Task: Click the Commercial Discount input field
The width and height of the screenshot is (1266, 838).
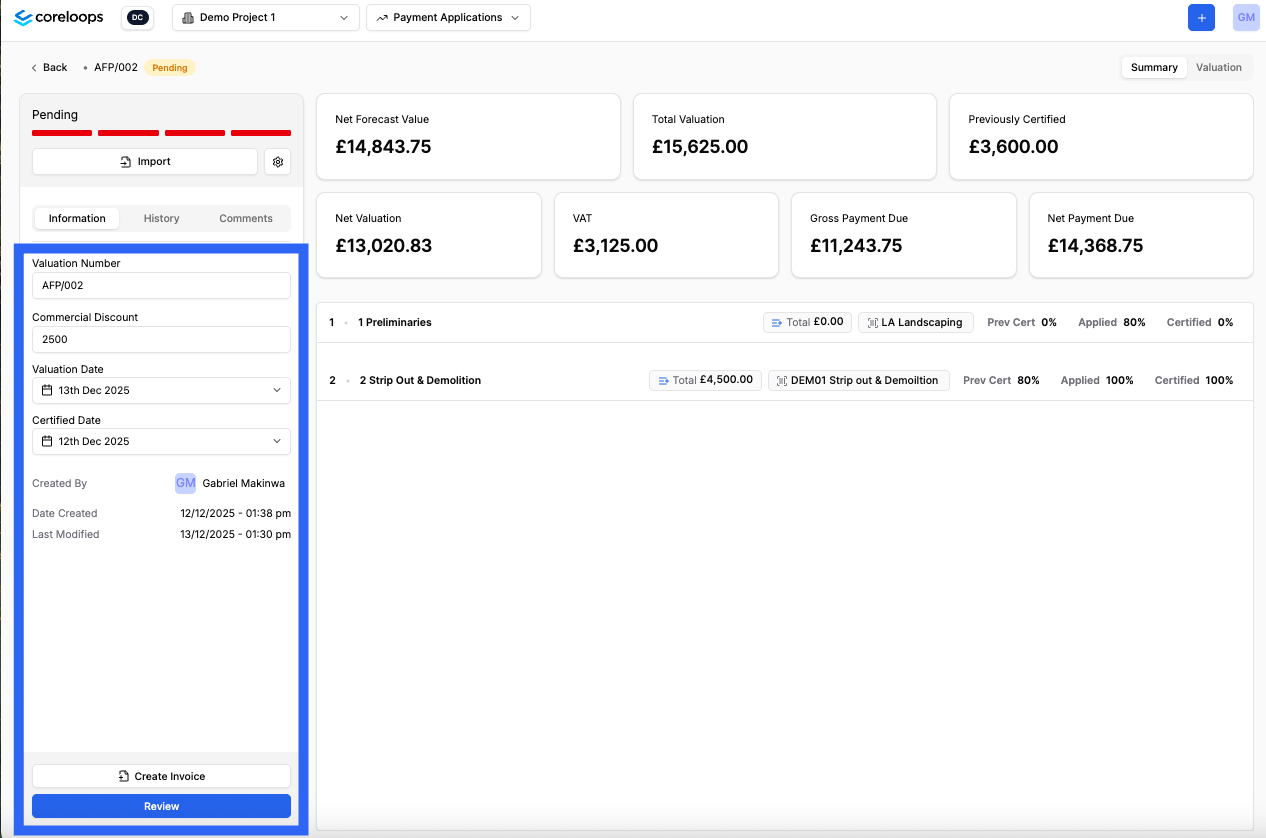Action: [161, 339]
